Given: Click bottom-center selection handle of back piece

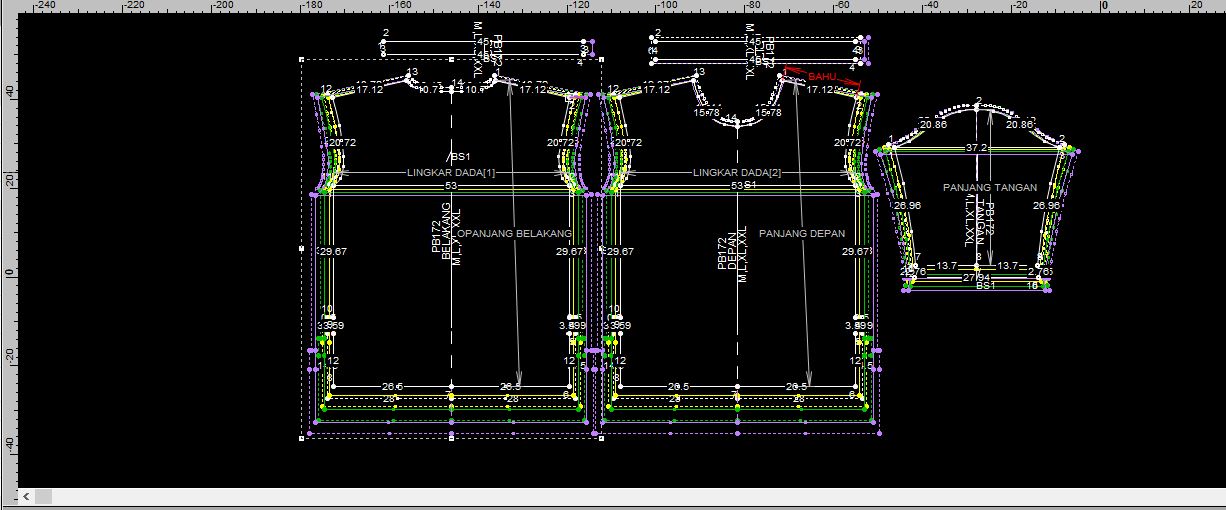Looking at the screenshot, I should 451,437.
